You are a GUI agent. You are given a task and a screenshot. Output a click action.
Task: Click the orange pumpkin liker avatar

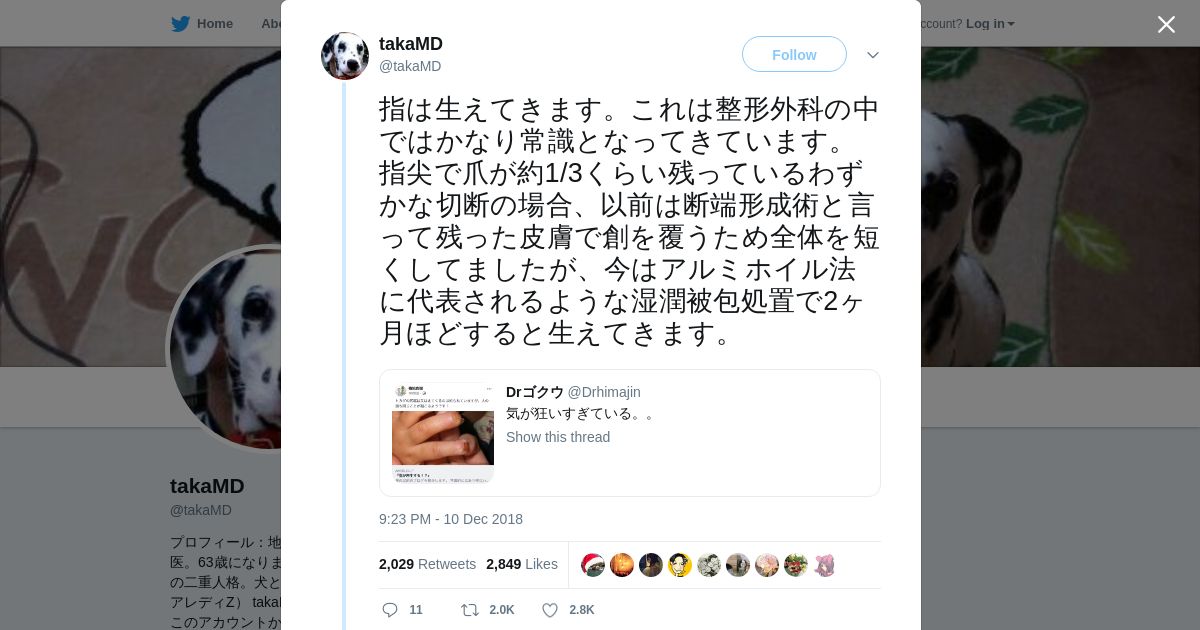point(622,565)
